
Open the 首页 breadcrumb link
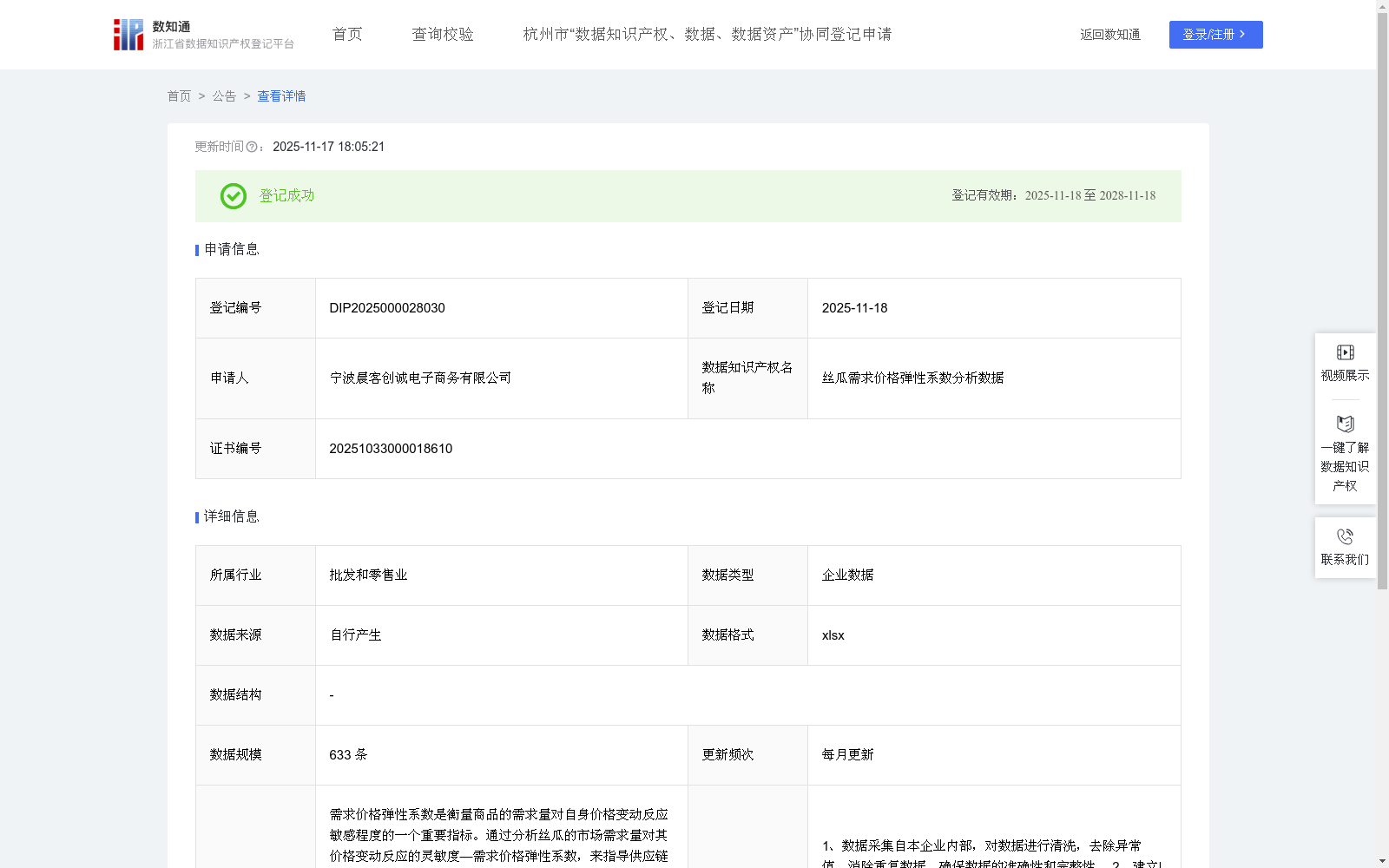click(x=180, y=96)
